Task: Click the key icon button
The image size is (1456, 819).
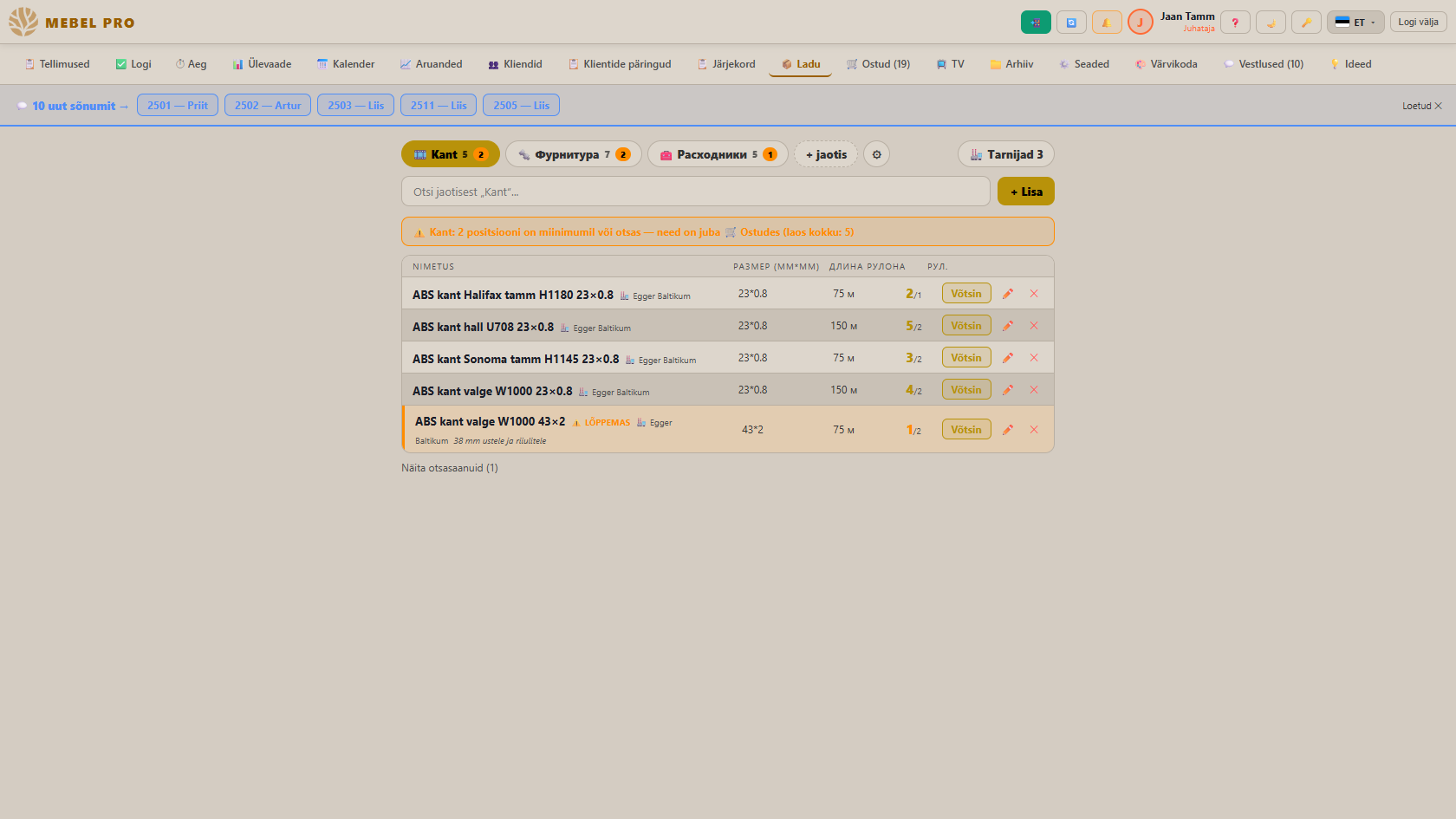Action: 1306,23
